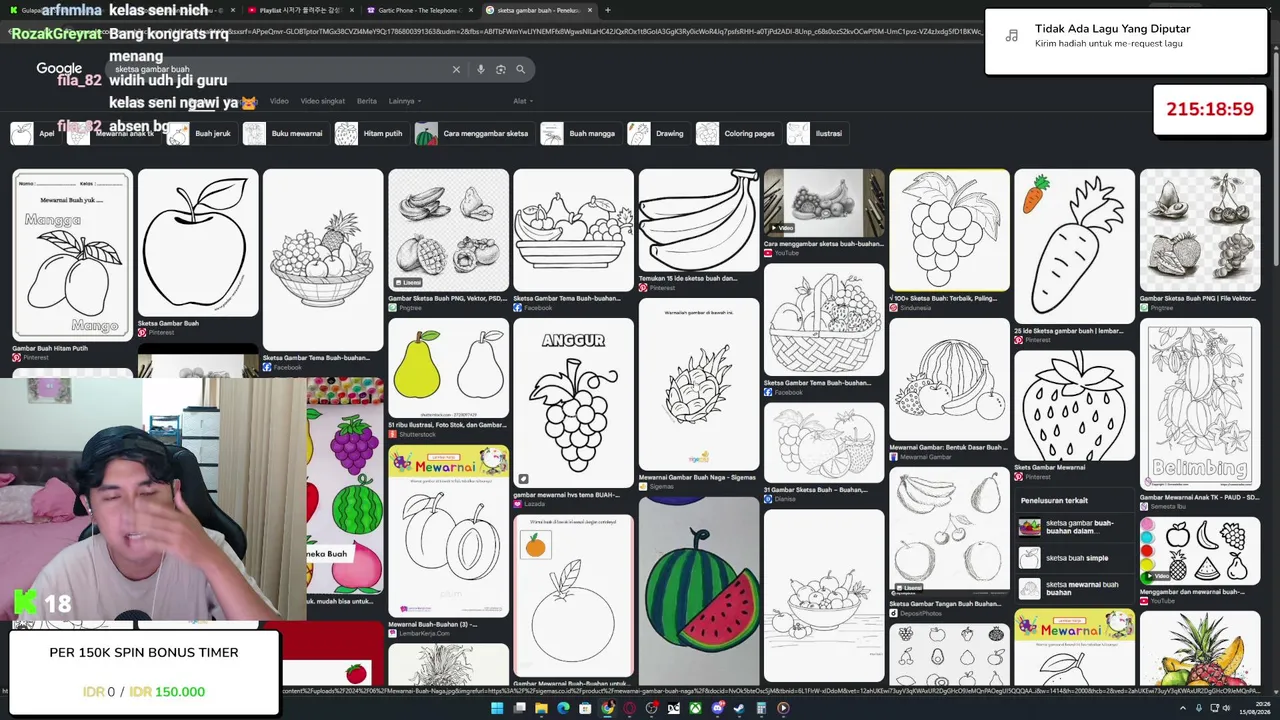Viewport: 1280px width, 720px height.
Task: Open the Sketsa Gambar Tangan Buah Buahan link
Action: click(945, 603)
